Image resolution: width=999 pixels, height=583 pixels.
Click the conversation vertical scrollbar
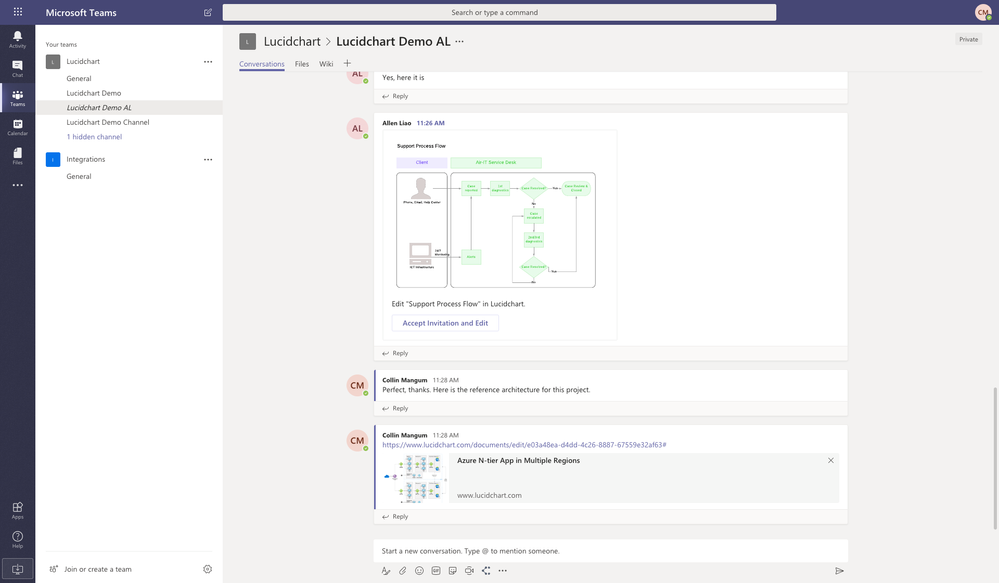point(995,459)
